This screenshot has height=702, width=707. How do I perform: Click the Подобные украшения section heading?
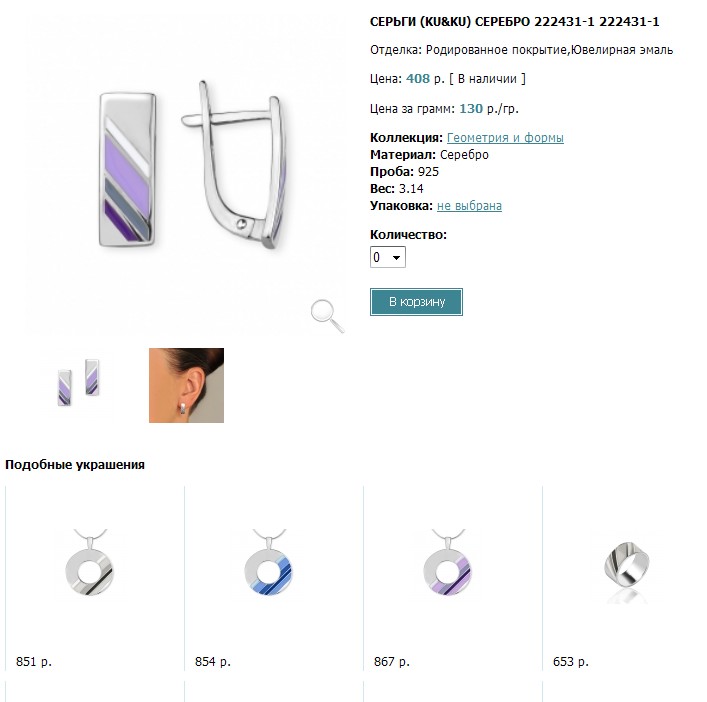75,465
